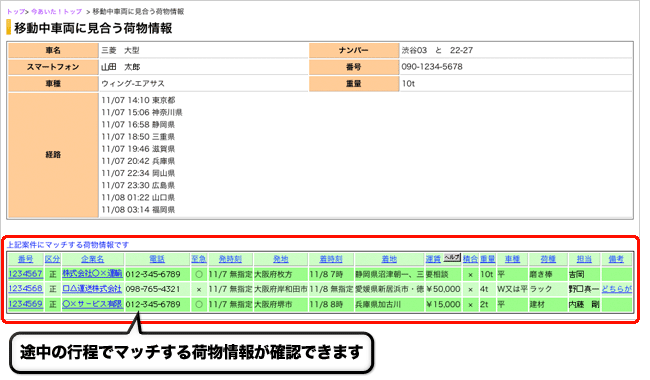Image resolution: width=650 pixels, height=380 pixels.
Task: Click destination cell 兵庫県加古川
Action: [x=378, y=305]
